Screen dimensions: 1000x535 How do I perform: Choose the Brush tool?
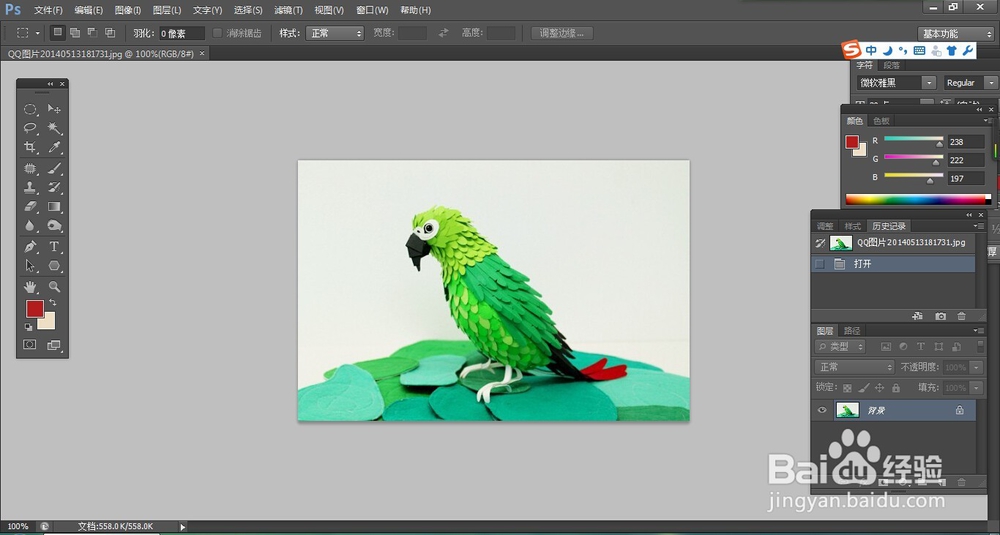[x=55, y=168]
